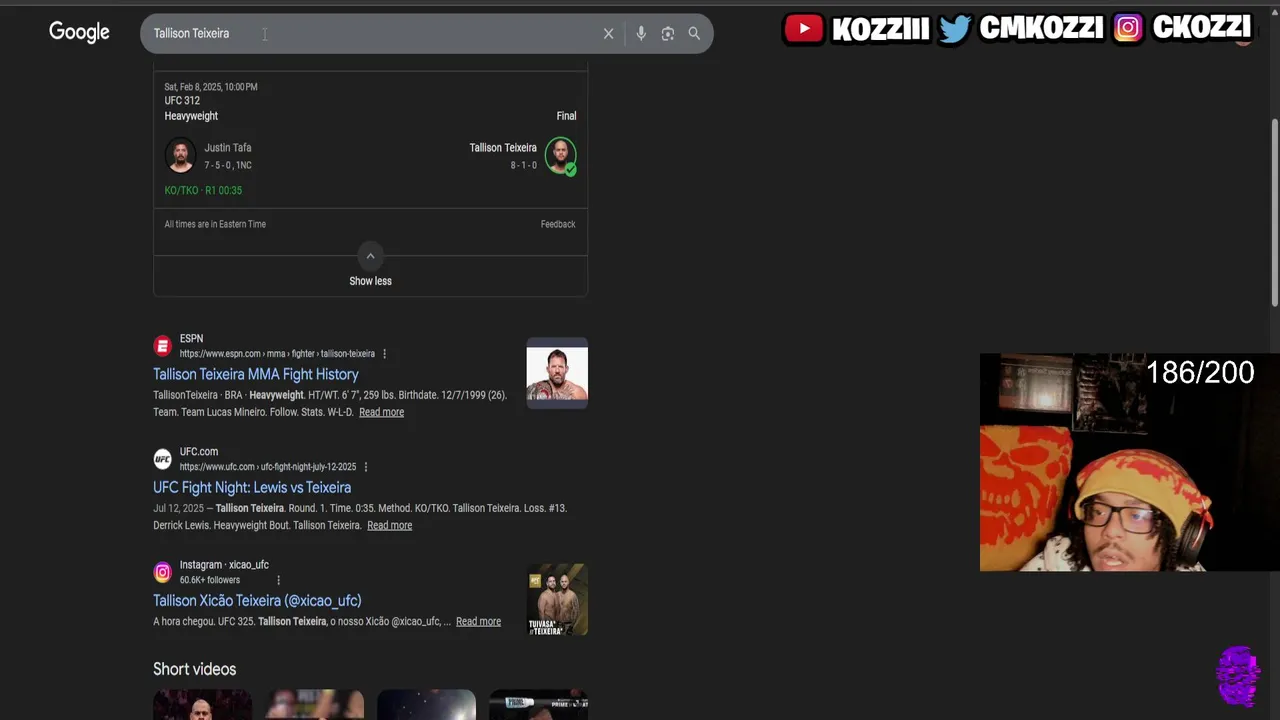The width and height of the screenshot is (1280, 720).
Task: Submit search with the magnifier icon
Action: pyautogui.click(x=694, y=33)
